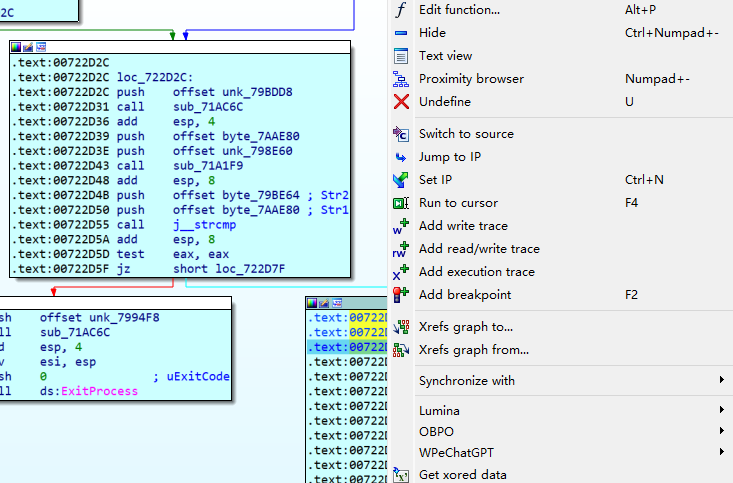The image size is (733, 483).
Task: Click offset unk_798E60 operand
Action: pyautogui.click(x=232, y=151)
